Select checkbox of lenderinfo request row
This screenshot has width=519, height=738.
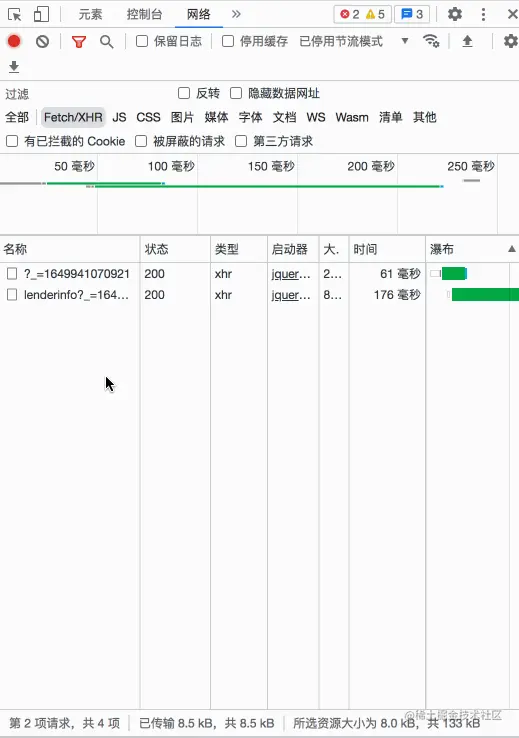click(x=12, y=295)
